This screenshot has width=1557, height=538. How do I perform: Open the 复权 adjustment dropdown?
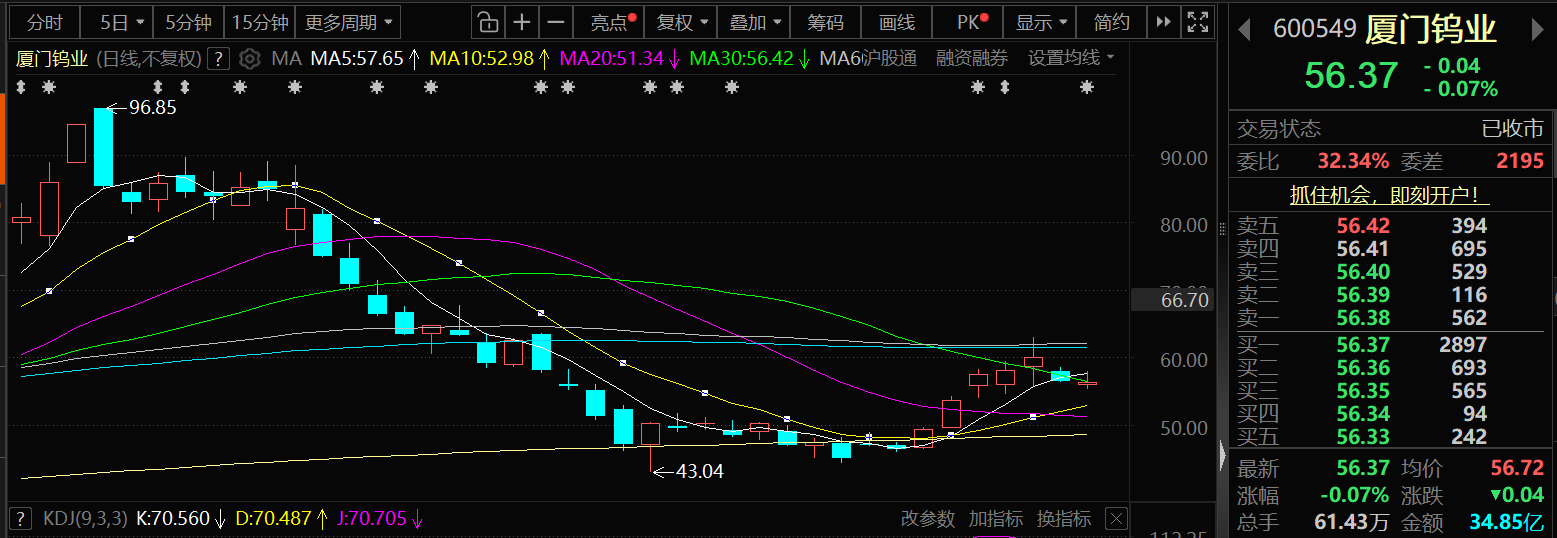tap(683, 22)
